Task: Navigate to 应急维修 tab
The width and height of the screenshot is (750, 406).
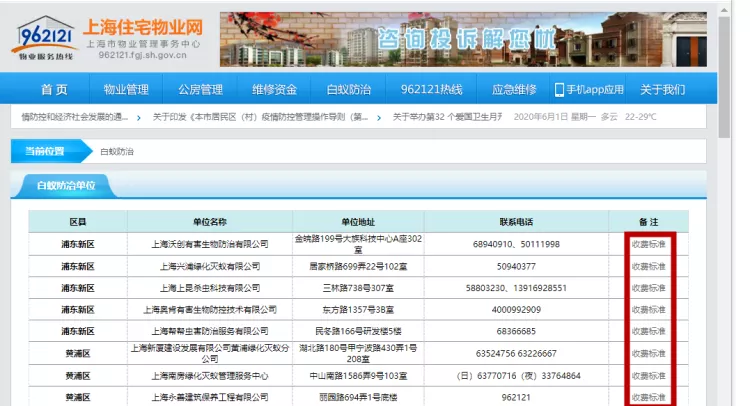Action: (513, 89)
